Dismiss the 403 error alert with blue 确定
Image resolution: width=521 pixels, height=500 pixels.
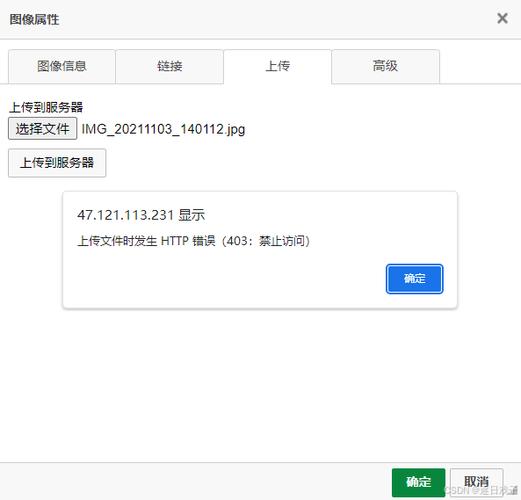414,279
